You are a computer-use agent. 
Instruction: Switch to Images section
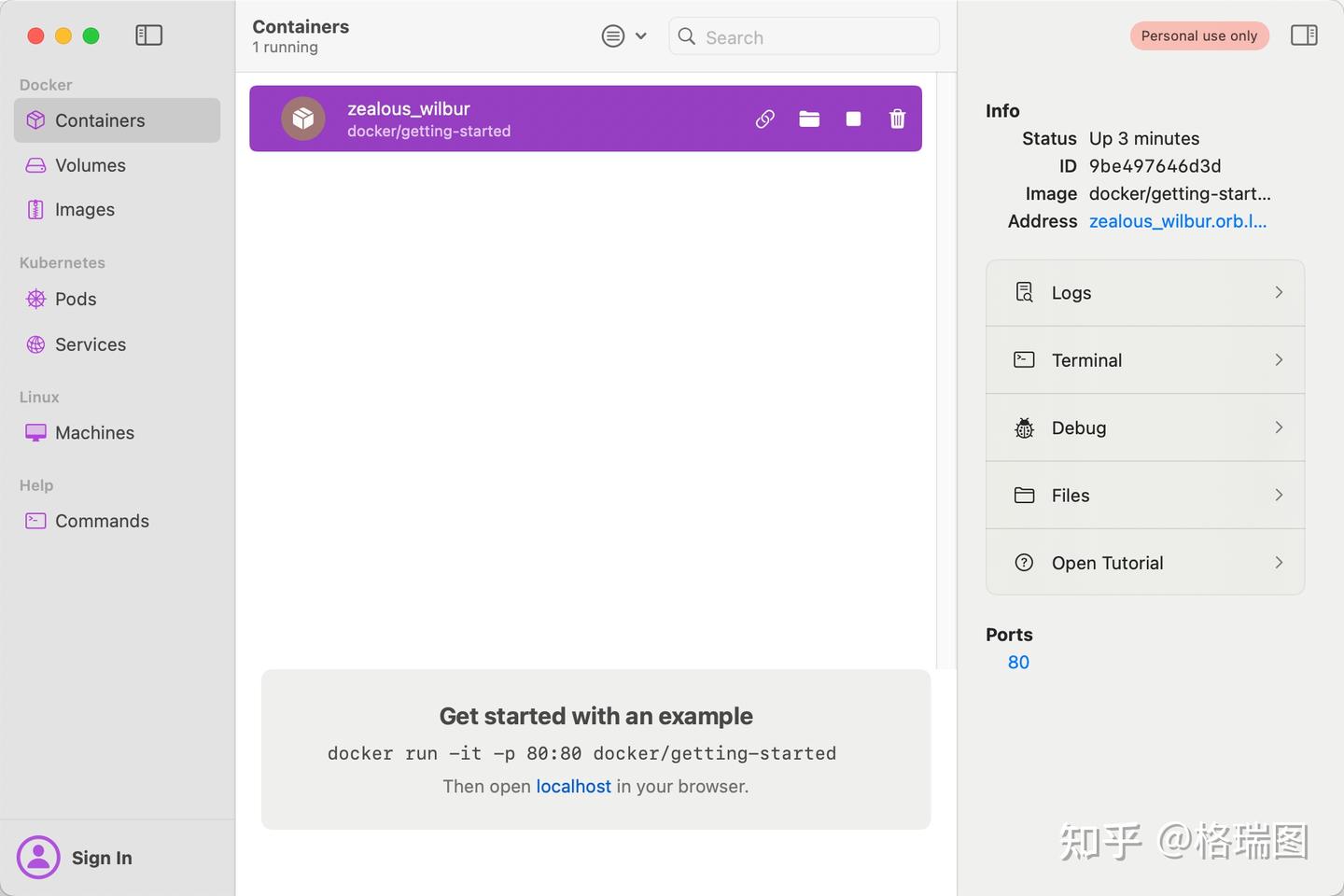85,210
